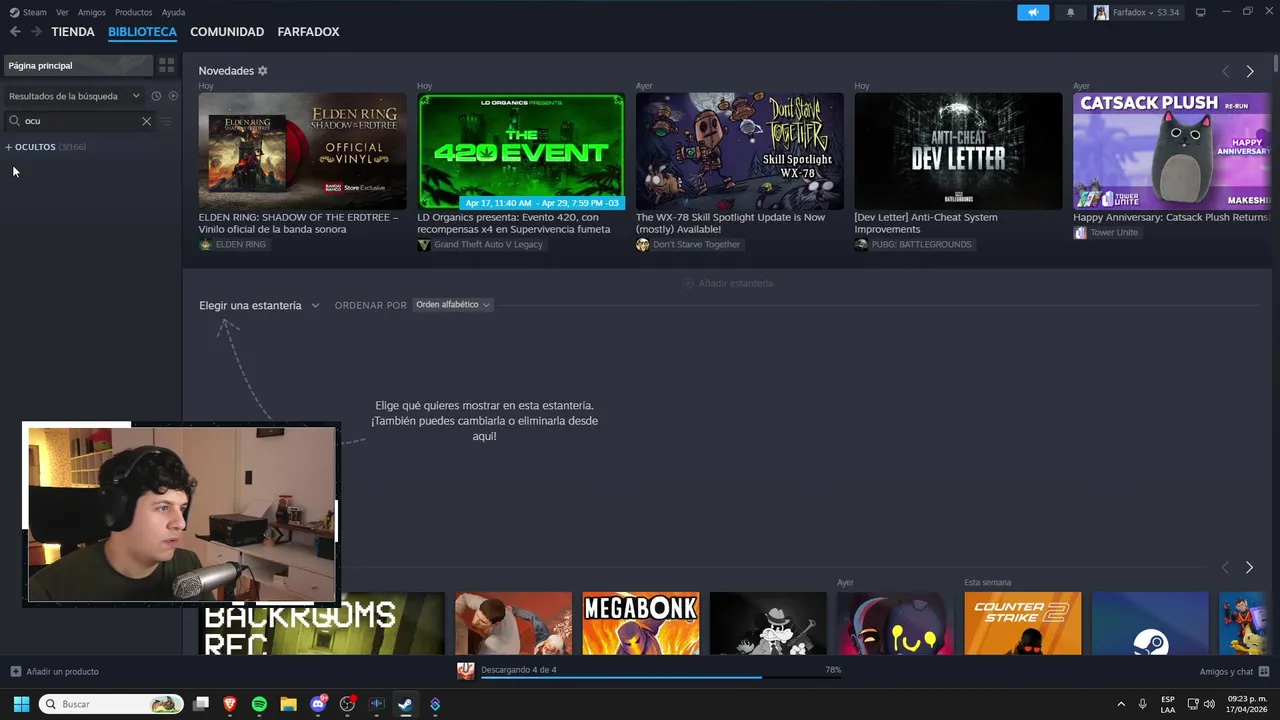Click the add product plus icon
This screenshot has height=720, width=1280.
[x=15, y=671]
